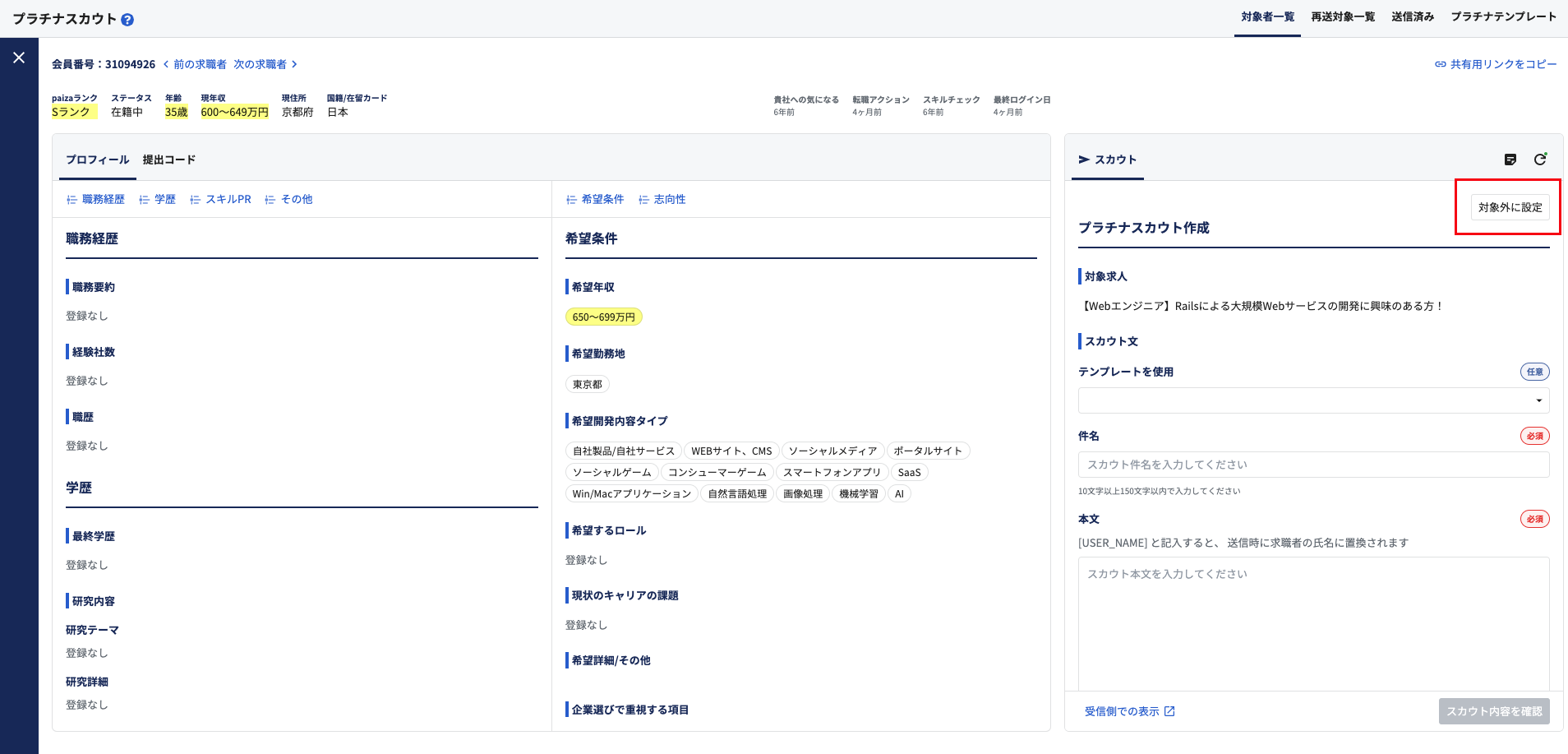
Task: Click the external link icon next to 受信側での表示
Action: (1169, 711)
